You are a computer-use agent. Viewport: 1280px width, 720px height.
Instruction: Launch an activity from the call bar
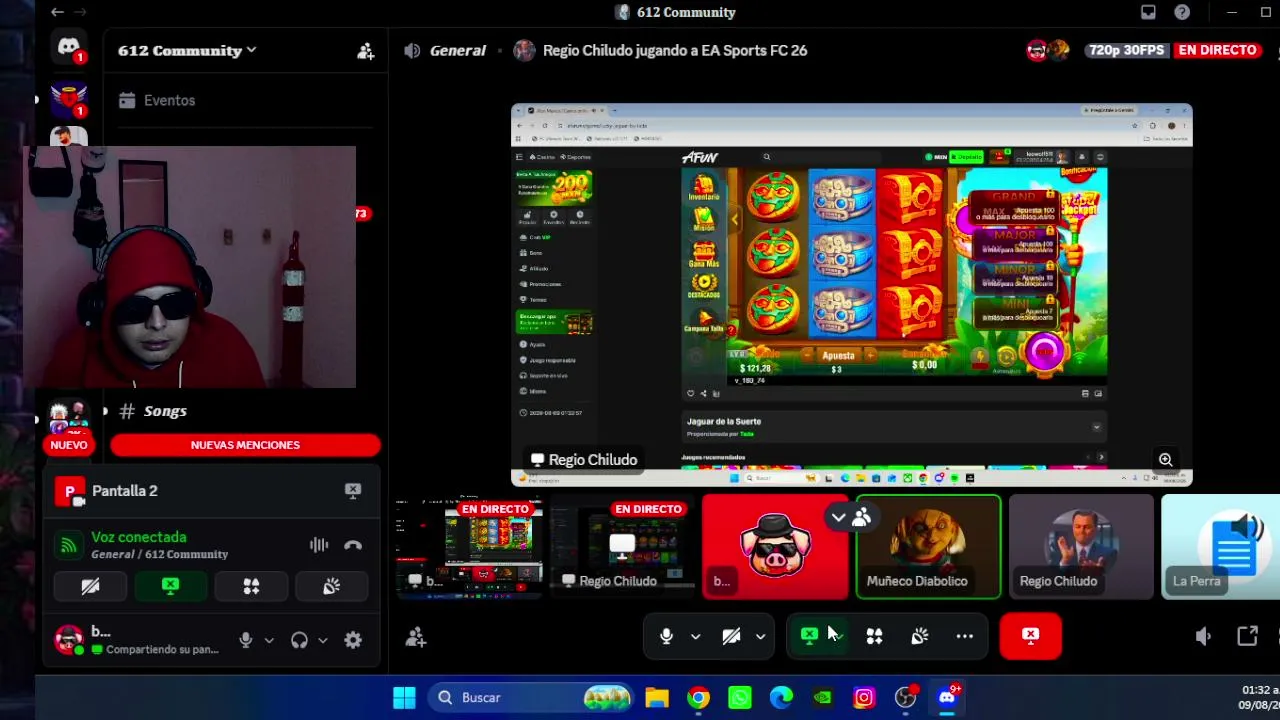(874, 636)
